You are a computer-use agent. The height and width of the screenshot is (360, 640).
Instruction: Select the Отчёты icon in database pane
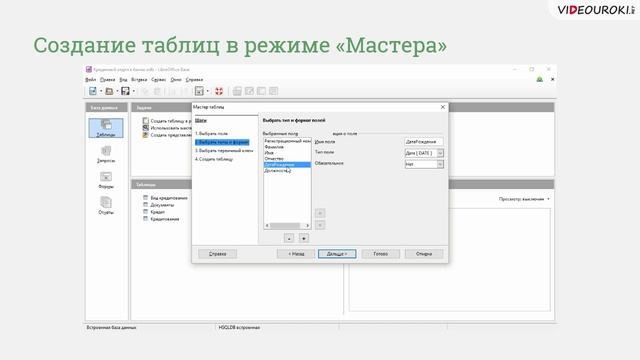pyautogui.click(x=106, y=205)
